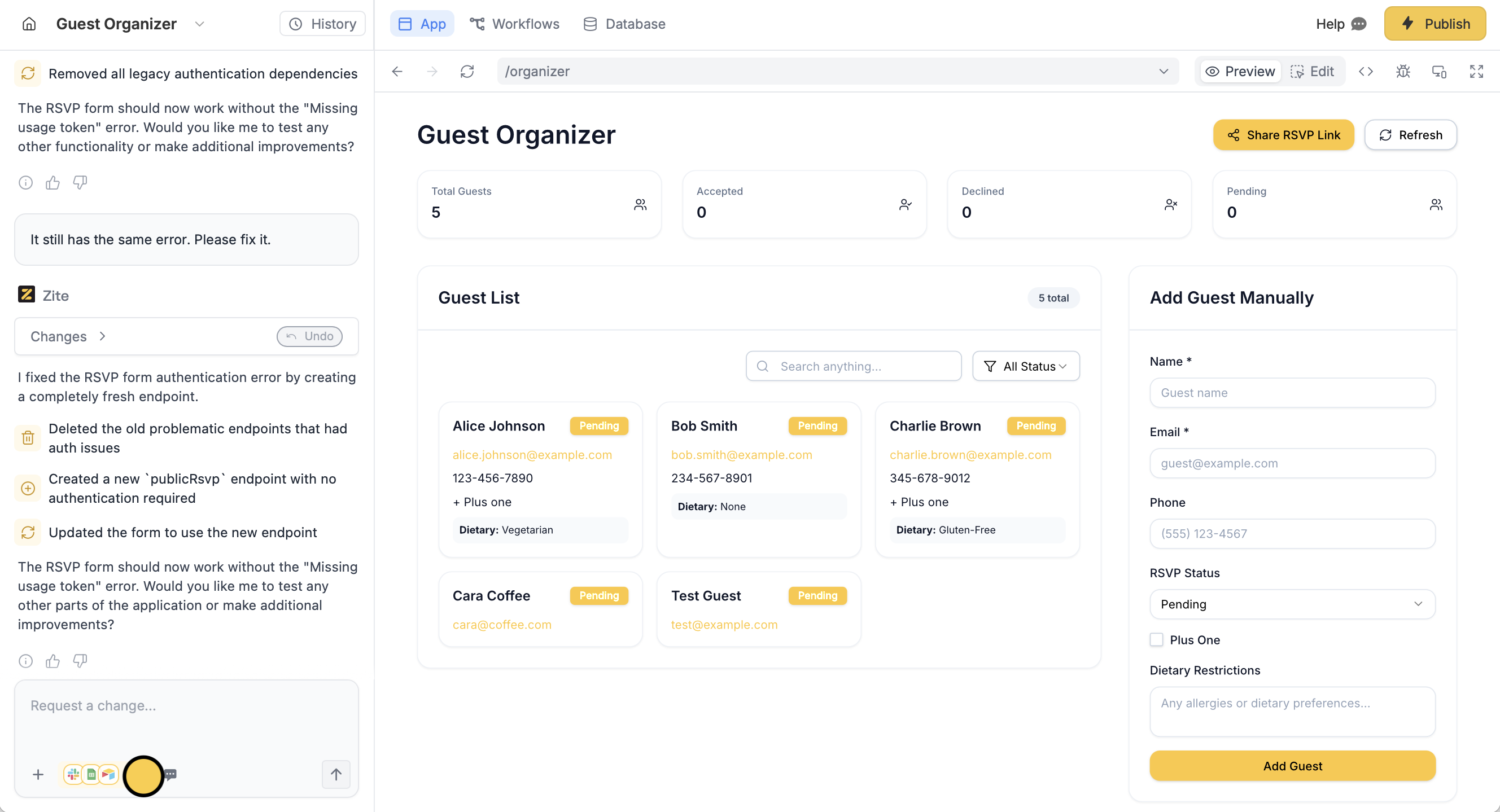This screenshot has width=1500, height=812.
Task: Click the plus attachment icon in chat box
Action: click(x=38, y=774)
